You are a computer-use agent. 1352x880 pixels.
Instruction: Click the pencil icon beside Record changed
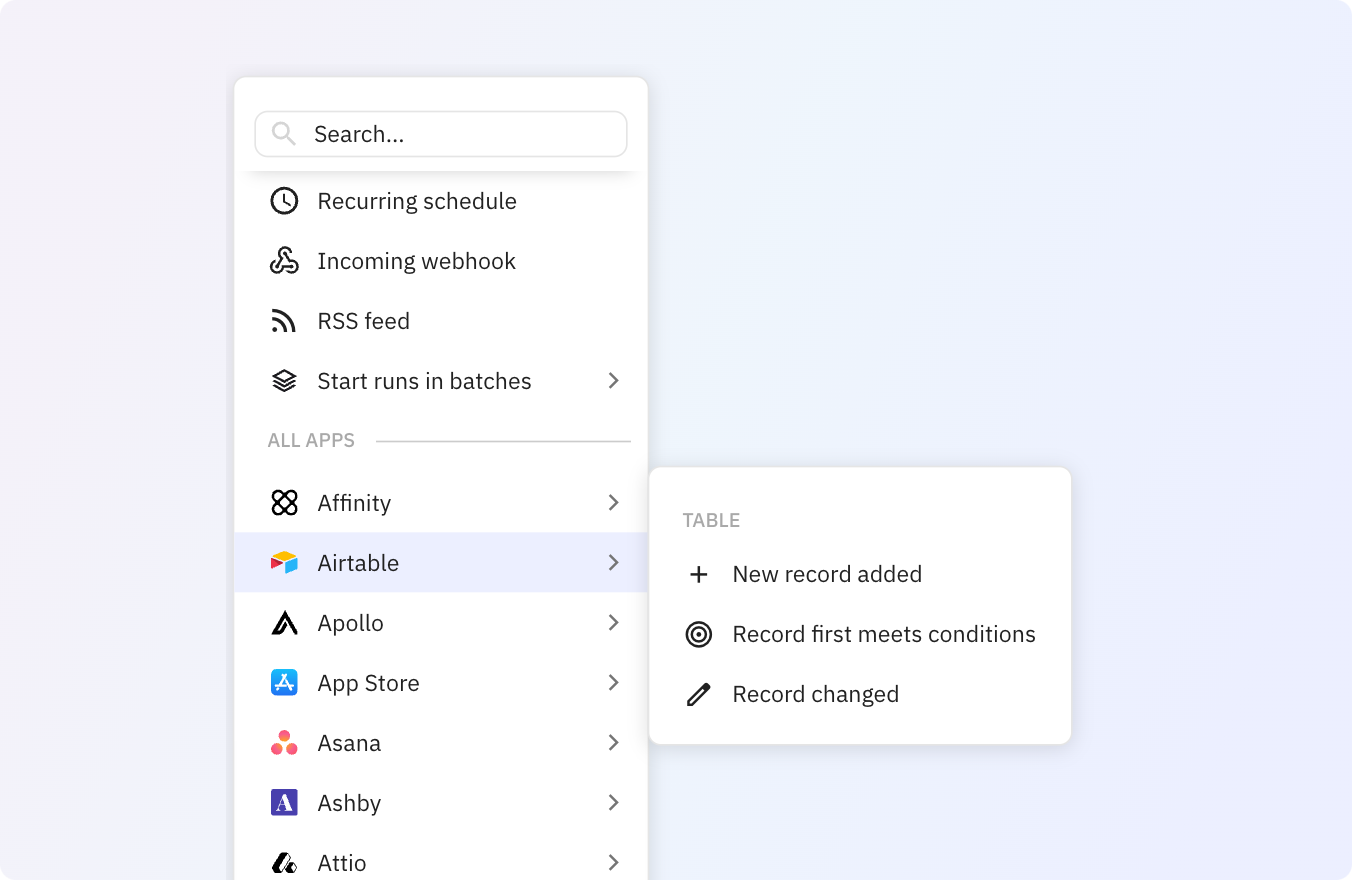(x=699, y=694)
